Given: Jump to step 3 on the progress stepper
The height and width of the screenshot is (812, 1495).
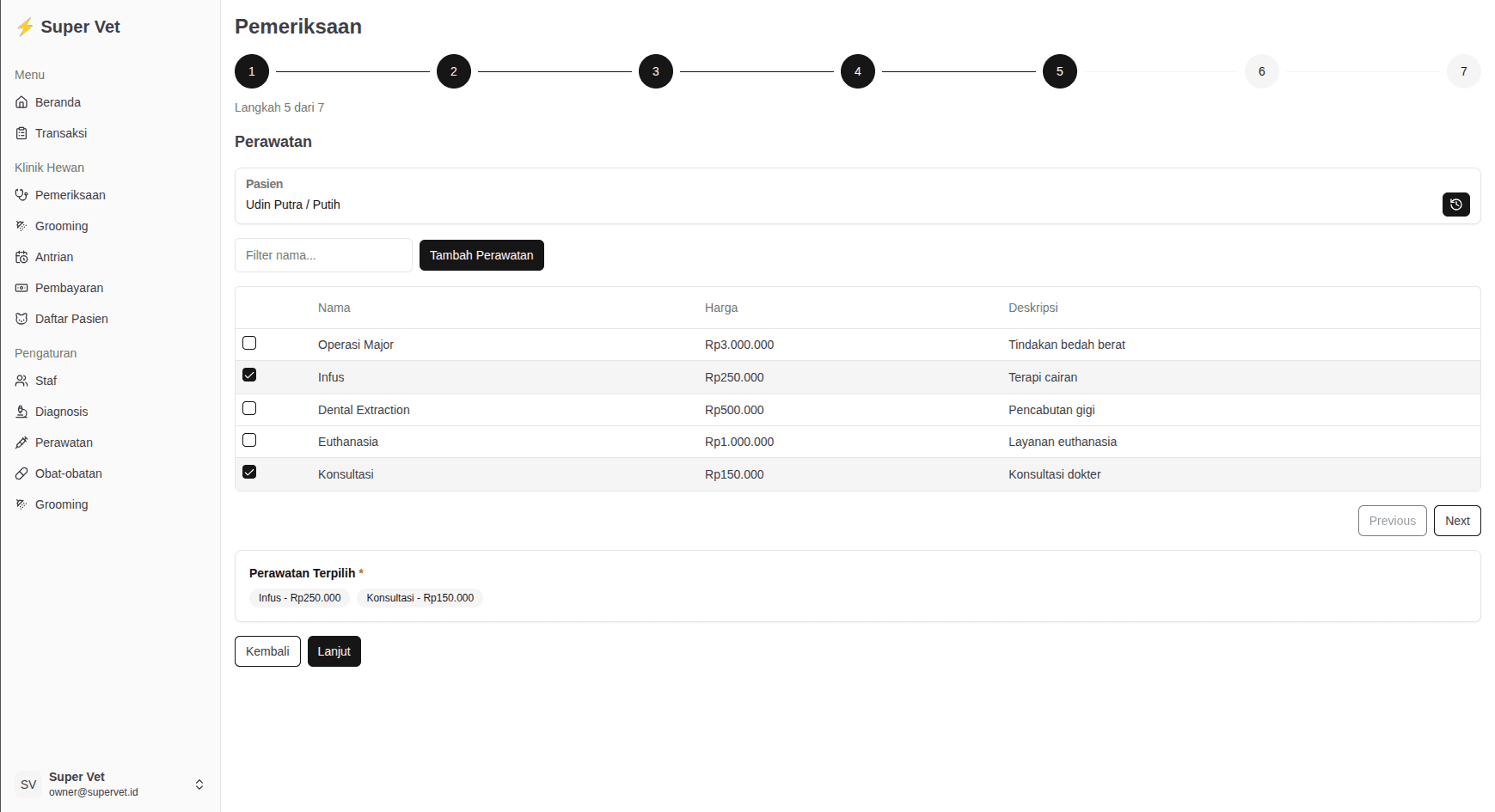Looking at the screenshot, I should click(x=655, y=71).
